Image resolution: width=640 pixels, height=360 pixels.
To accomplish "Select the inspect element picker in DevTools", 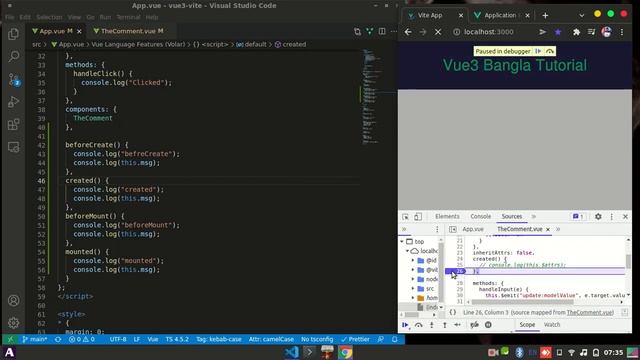I will pos(405,217).
